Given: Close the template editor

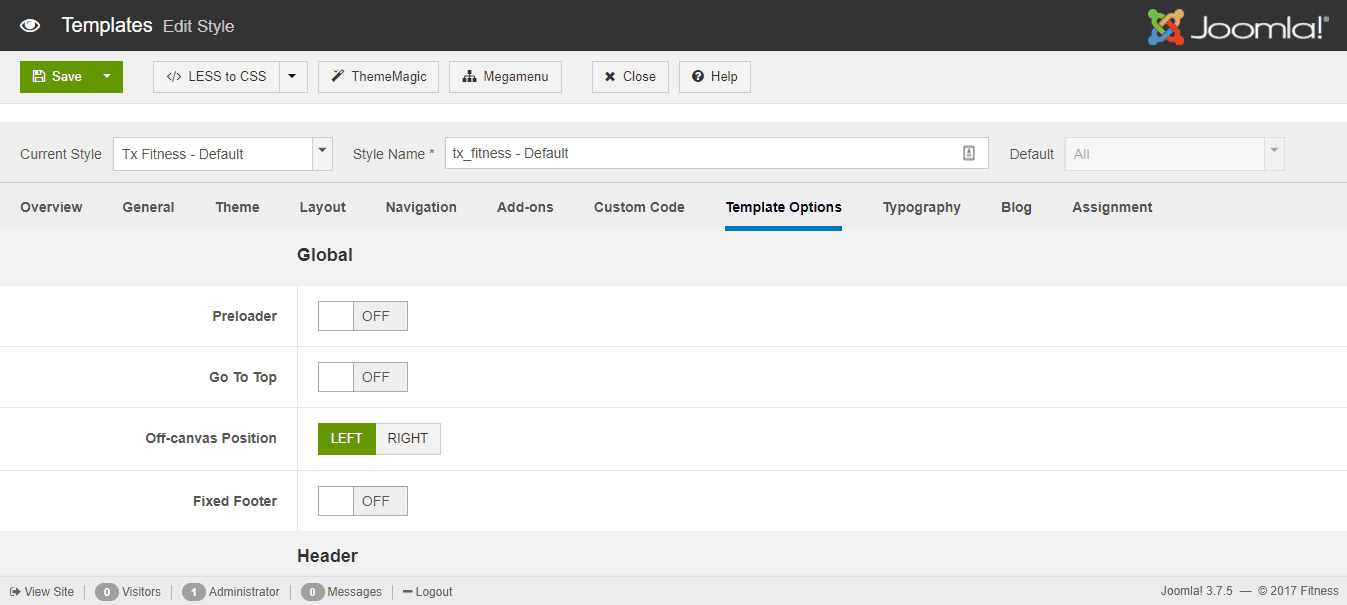Looking at the screenshot, I should 630,77.
